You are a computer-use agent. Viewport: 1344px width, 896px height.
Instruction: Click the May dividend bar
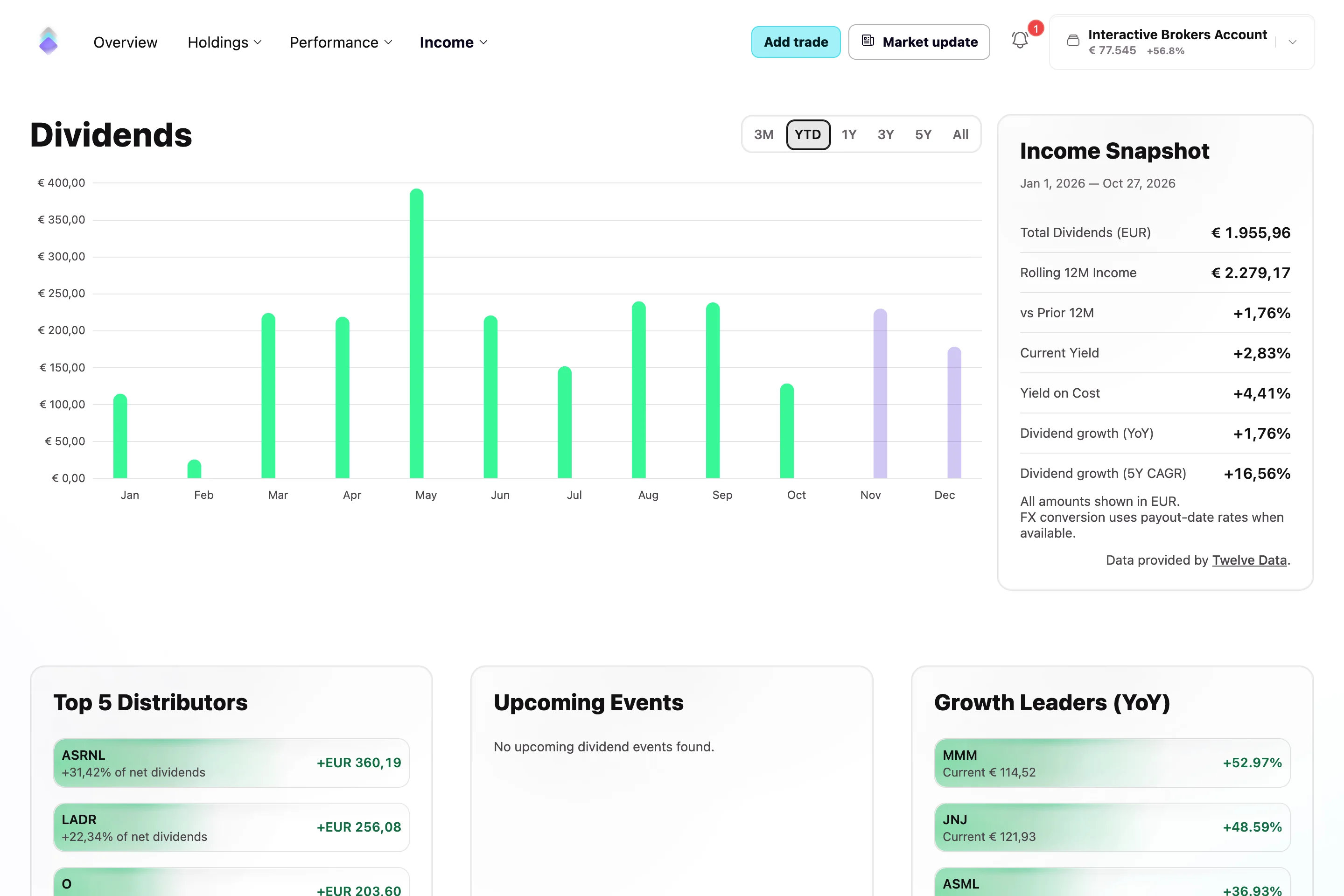coord(417,333)
